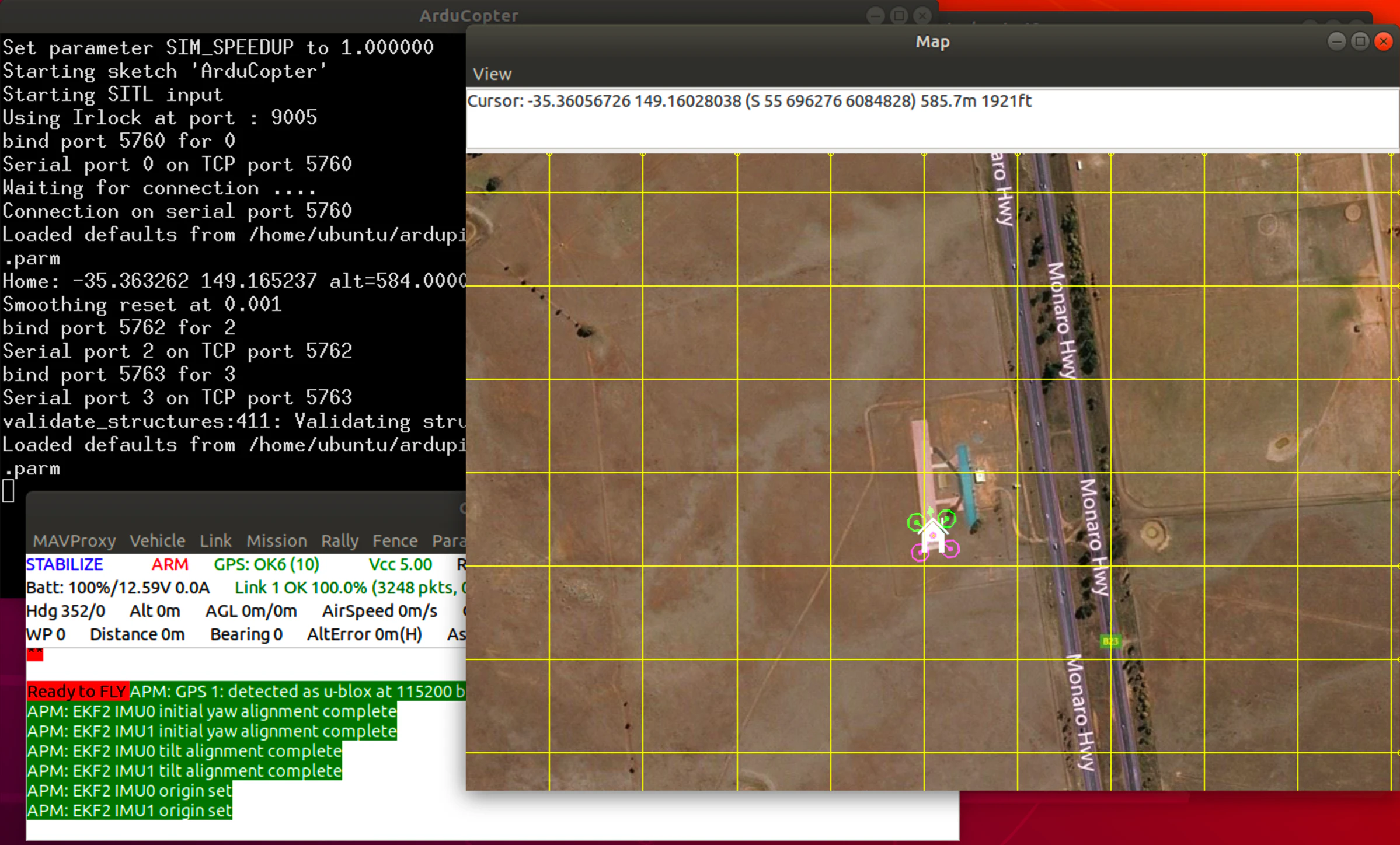
Task: Click the EKF2 IMU1 origin set message
Action: pos(130,811)
